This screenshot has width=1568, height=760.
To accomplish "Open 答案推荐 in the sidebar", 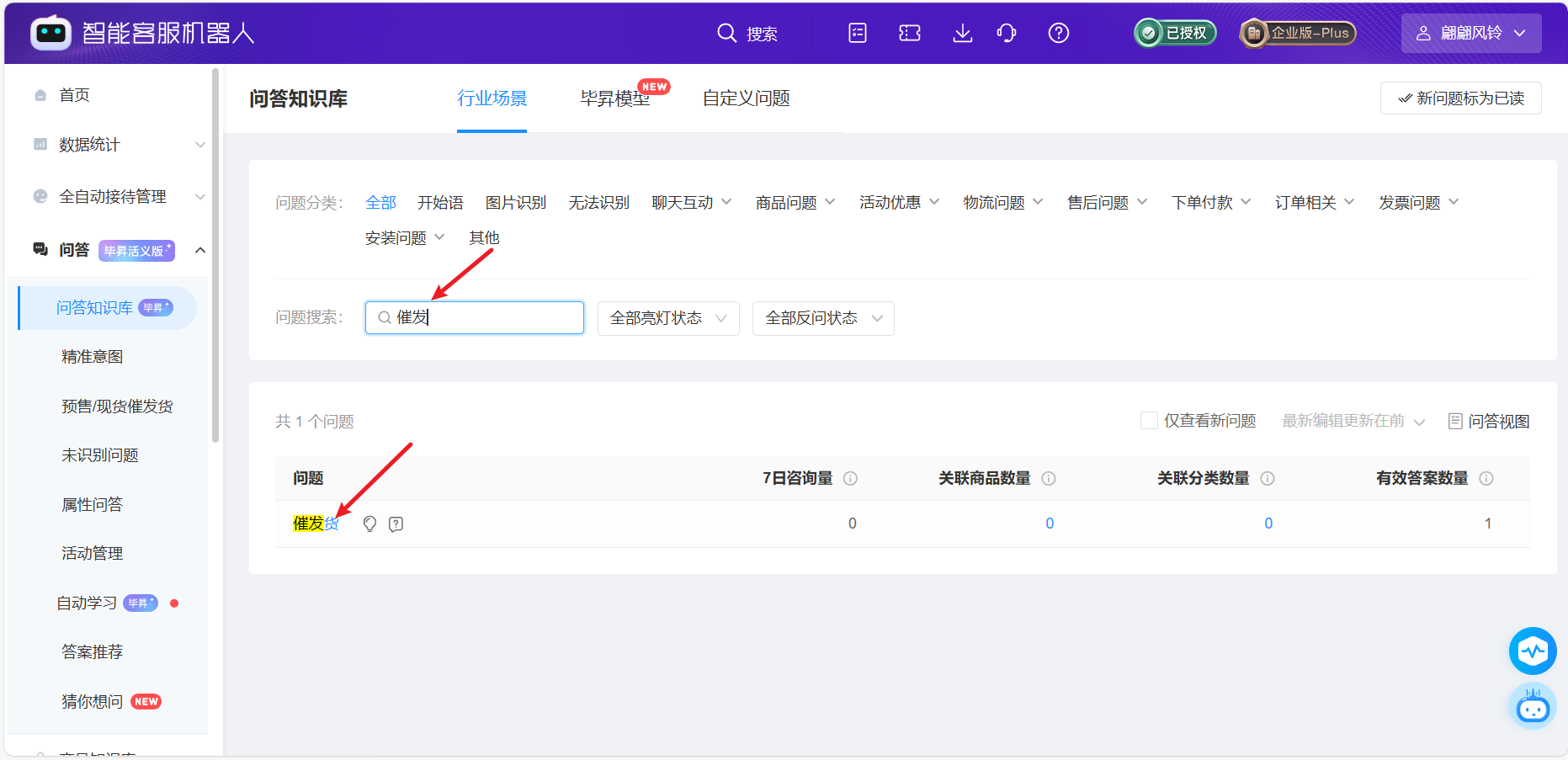I will pyautogui.click(x=93, y=652).
